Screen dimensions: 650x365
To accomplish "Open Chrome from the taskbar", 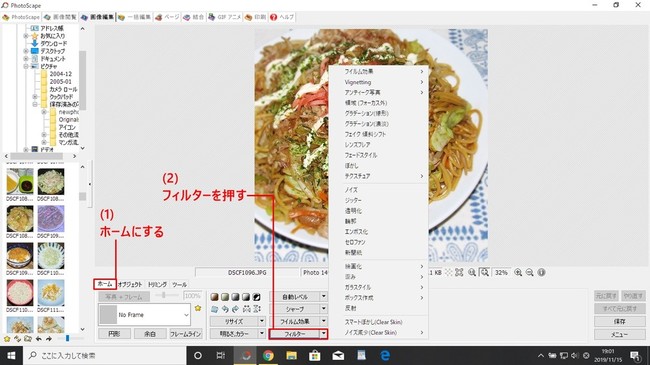I will 268,355.
